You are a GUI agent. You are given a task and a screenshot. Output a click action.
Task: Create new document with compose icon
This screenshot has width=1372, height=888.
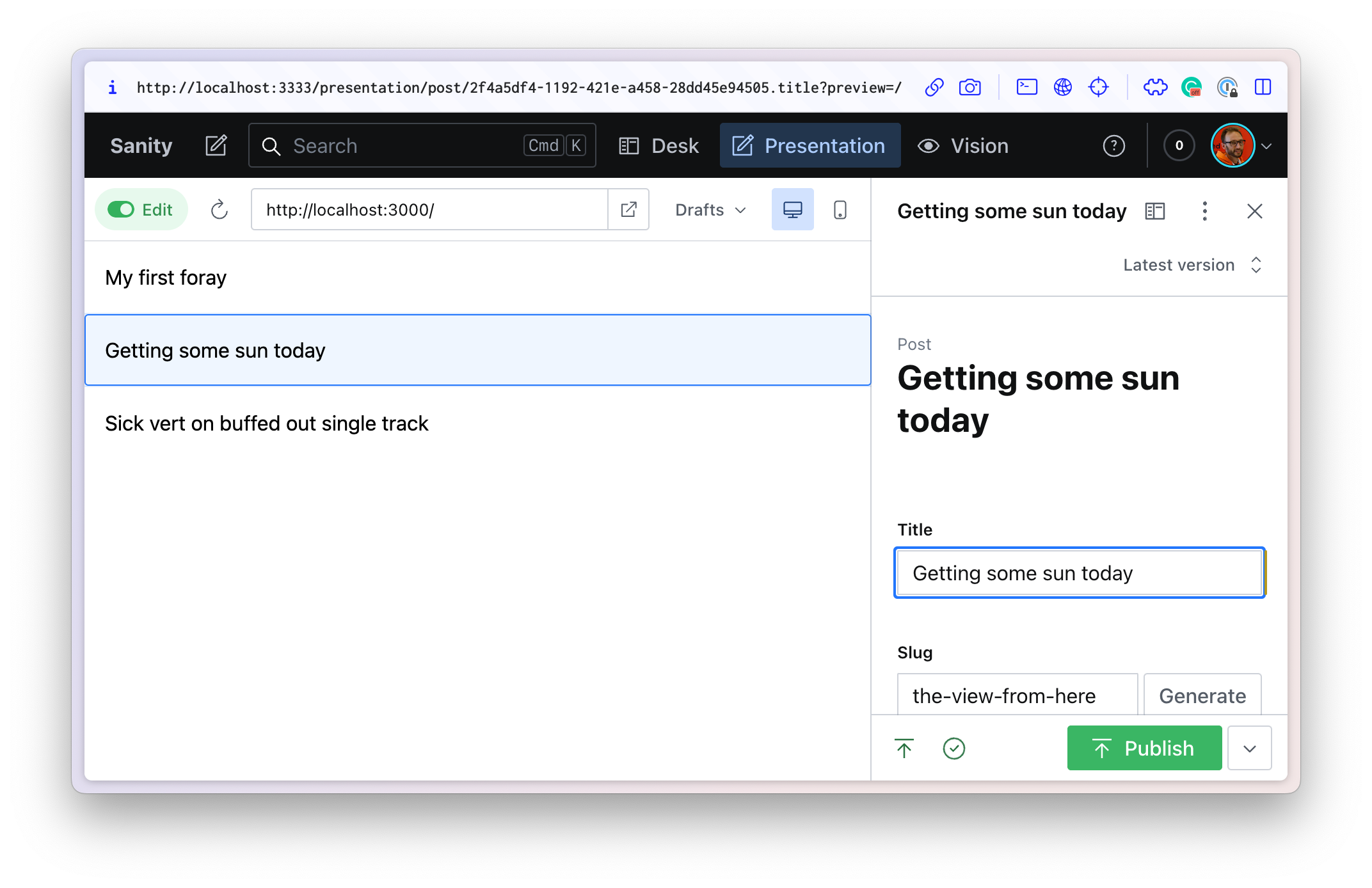(x=216, y=146)
